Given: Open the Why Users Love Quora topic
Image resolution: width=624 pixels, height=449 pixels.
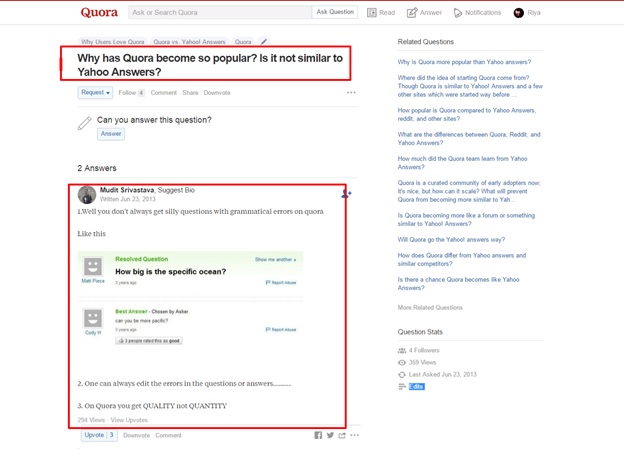Looking at the screenshot, I should pos(113,41).
